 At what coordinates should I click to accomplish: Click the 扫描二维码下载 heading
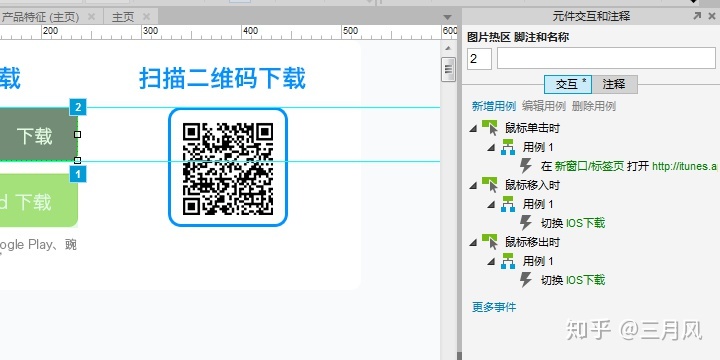pos(222,78)
